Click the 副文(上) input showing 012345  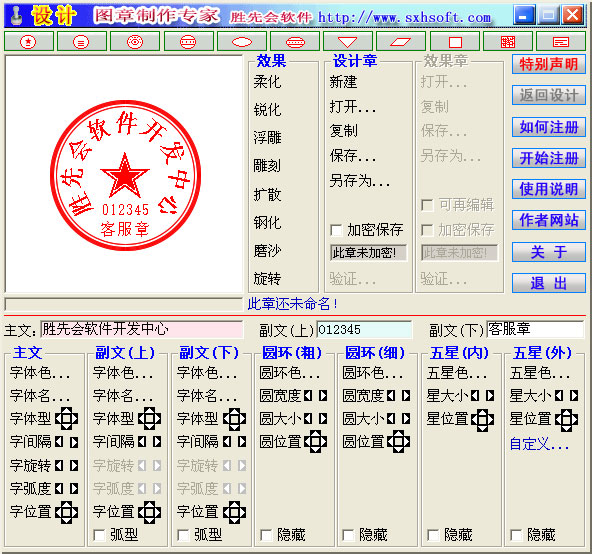click(x=364, y=329)
